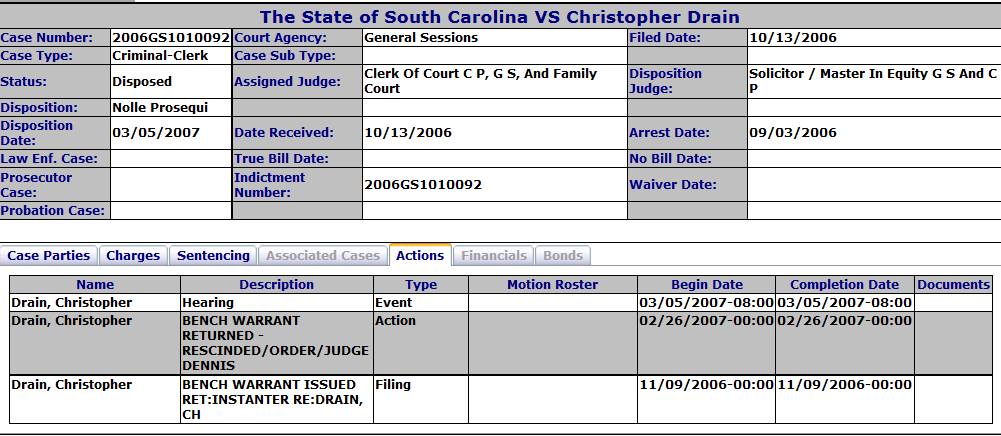Switch to the Charges tab

pyautogui.click(x=133, y=255)
